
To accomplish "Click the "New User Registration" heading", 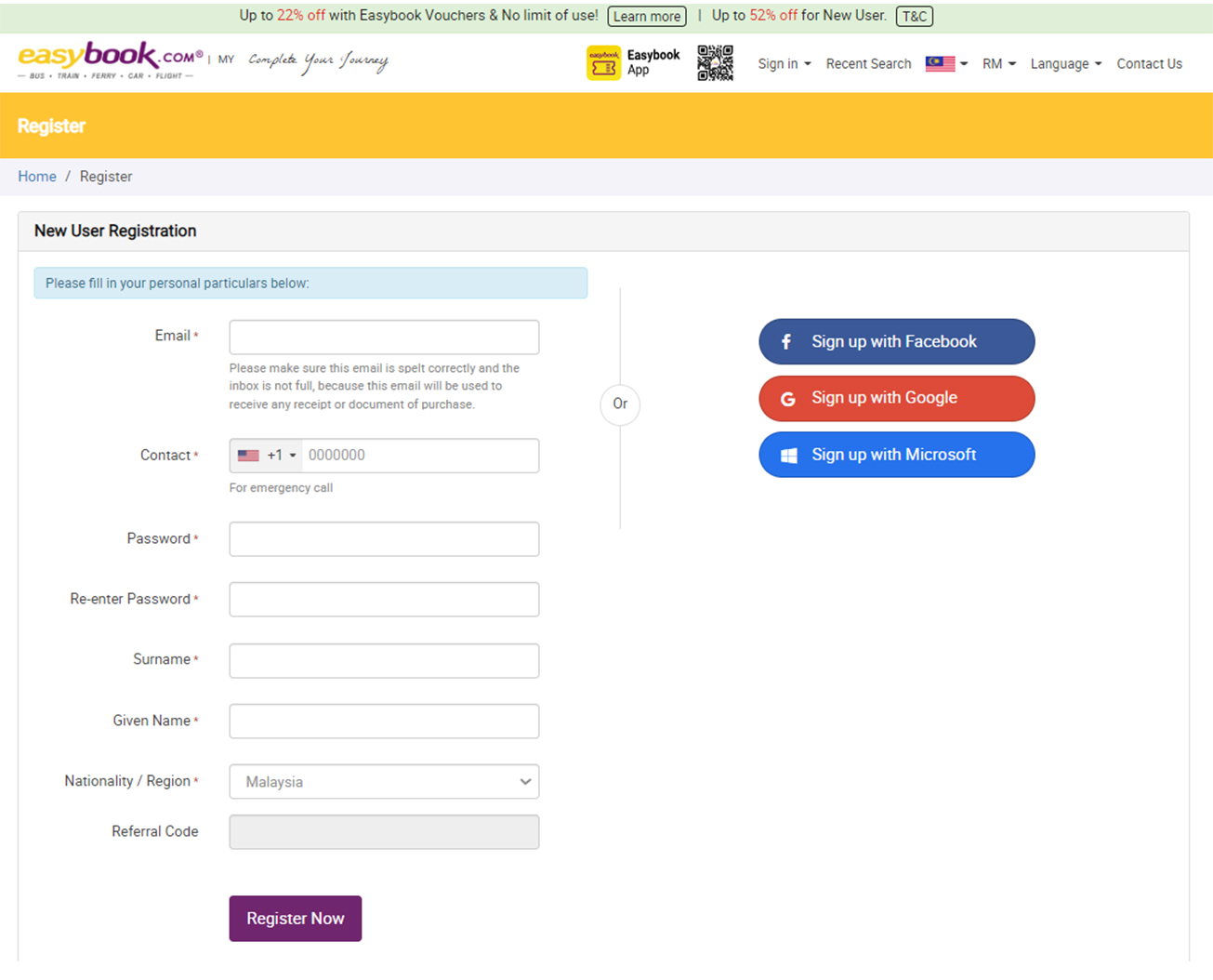I will pos(115,231).
